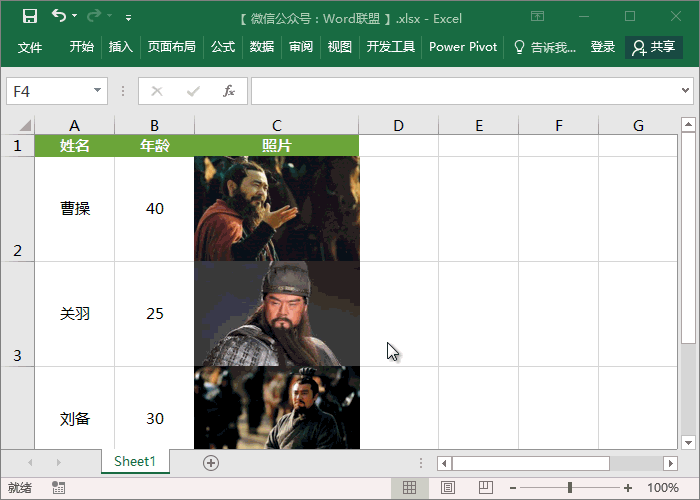Click the zoom out minus icon
The image size is (700, 500).
(x=512, y=487)
